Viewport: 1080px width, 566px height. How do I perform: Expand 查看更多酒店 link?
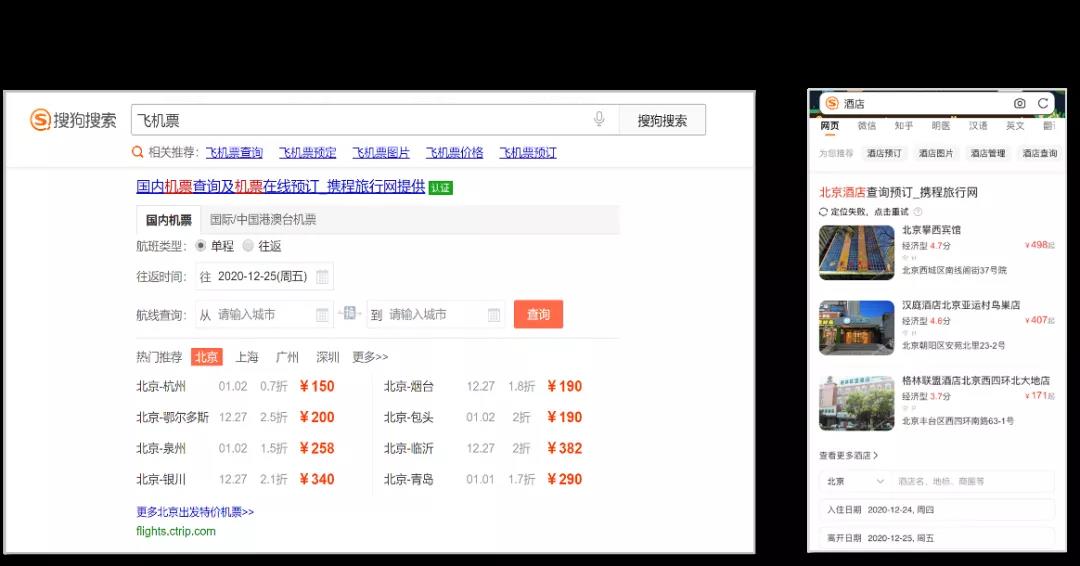(849, 455)
